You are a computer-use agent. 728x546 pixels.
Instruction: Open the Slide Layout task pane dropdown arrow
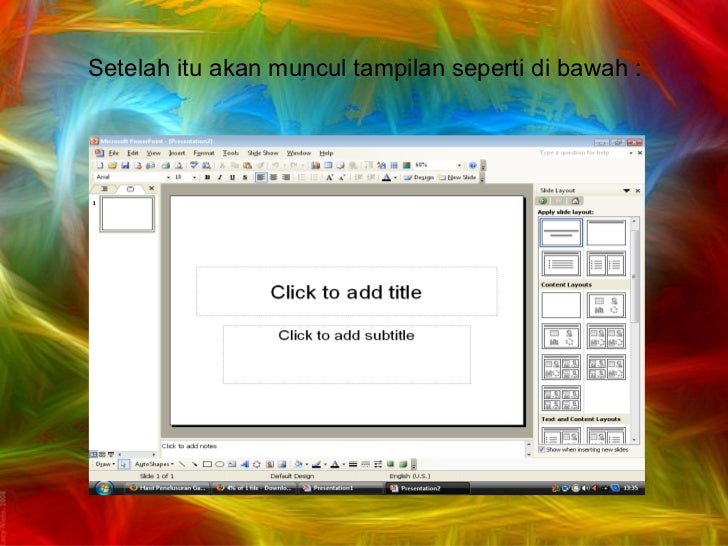click(x=626, y=190)
